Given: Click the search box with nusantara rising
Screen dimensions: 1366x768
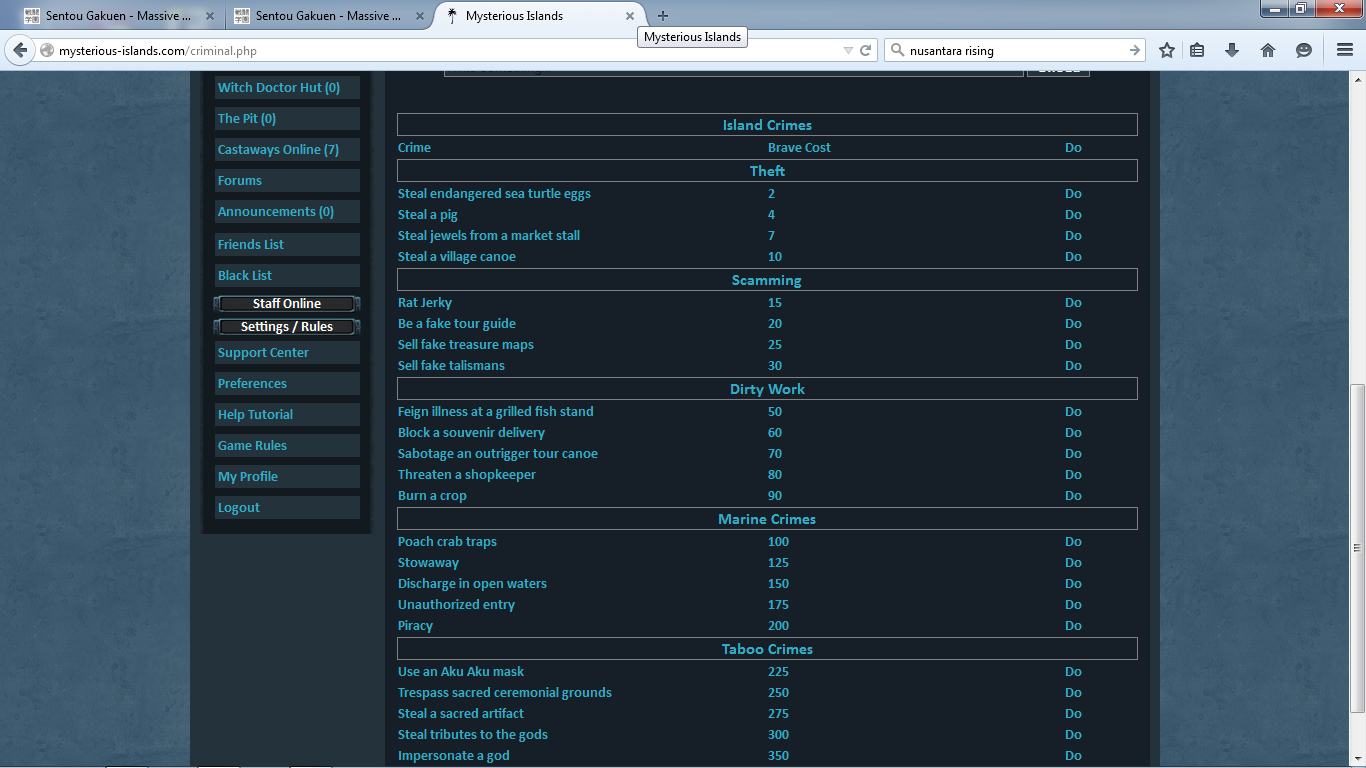Looking at the screenshot, I should [1014, 50].
